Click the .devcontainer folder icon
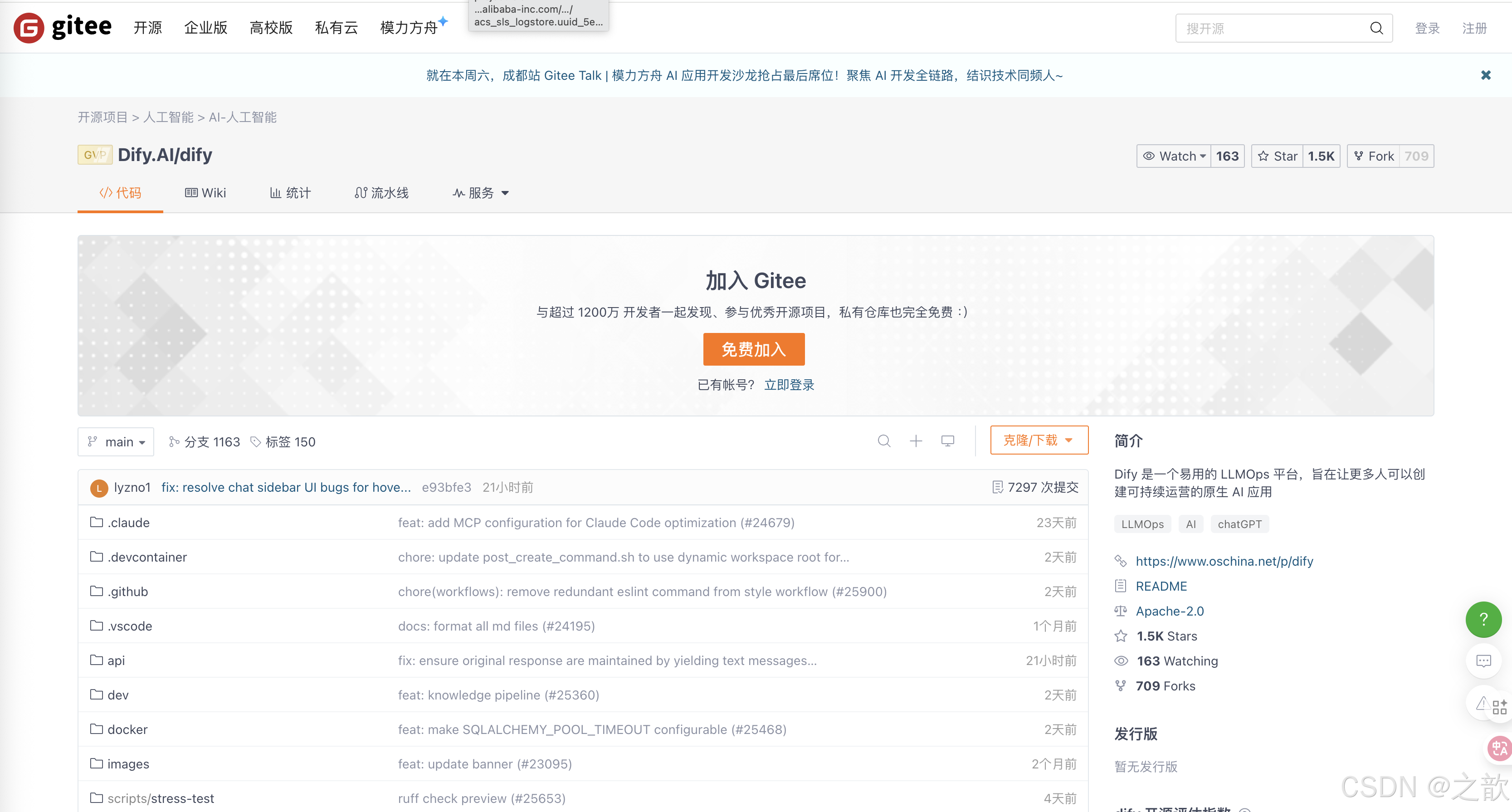Image resolution: width=1512 pixels, height=812 pixels. pos(96,557)
